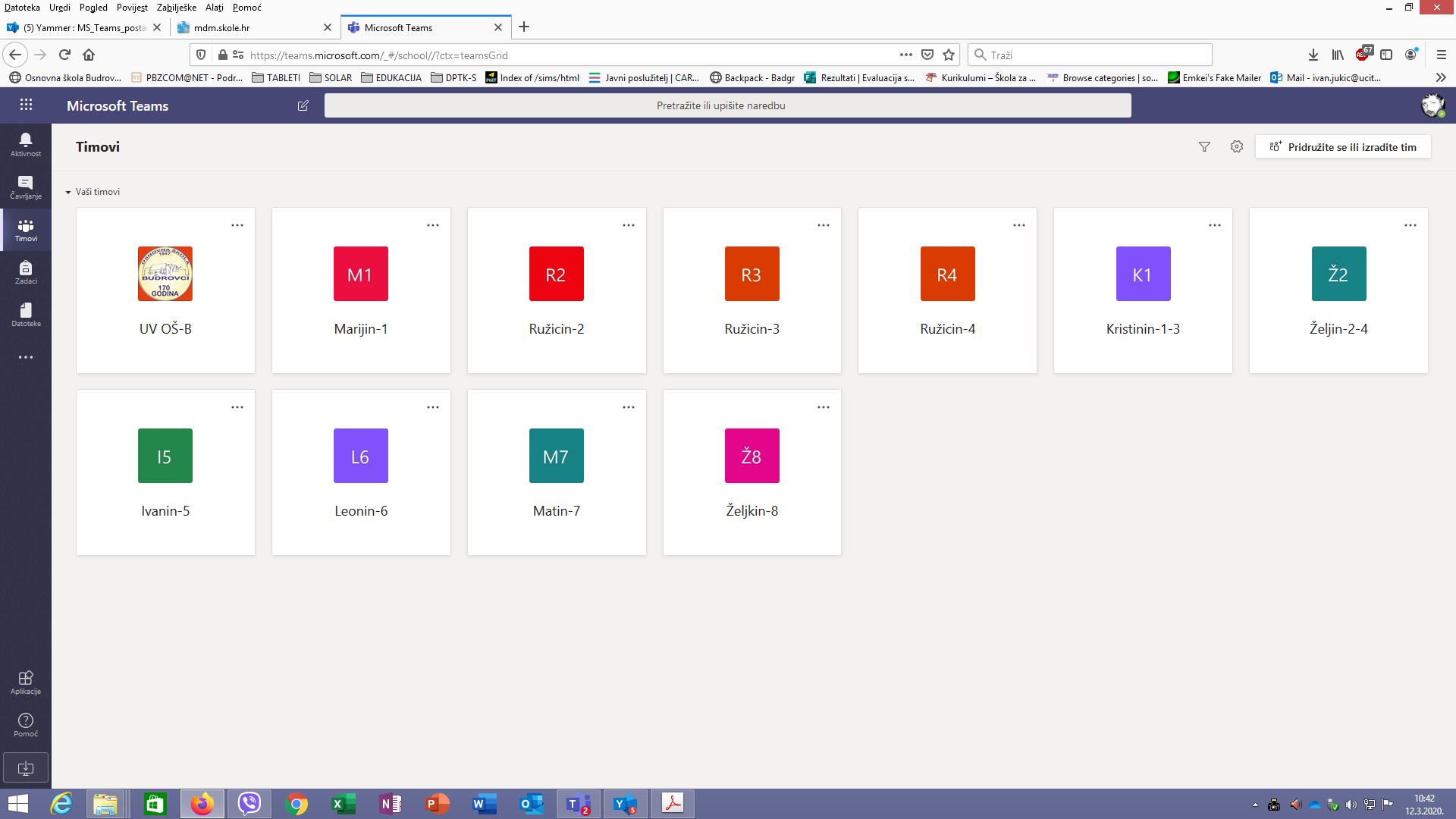Open Datoteke files in sidebar
This screenshot has height=819, width=1456.
coord(26,315)
